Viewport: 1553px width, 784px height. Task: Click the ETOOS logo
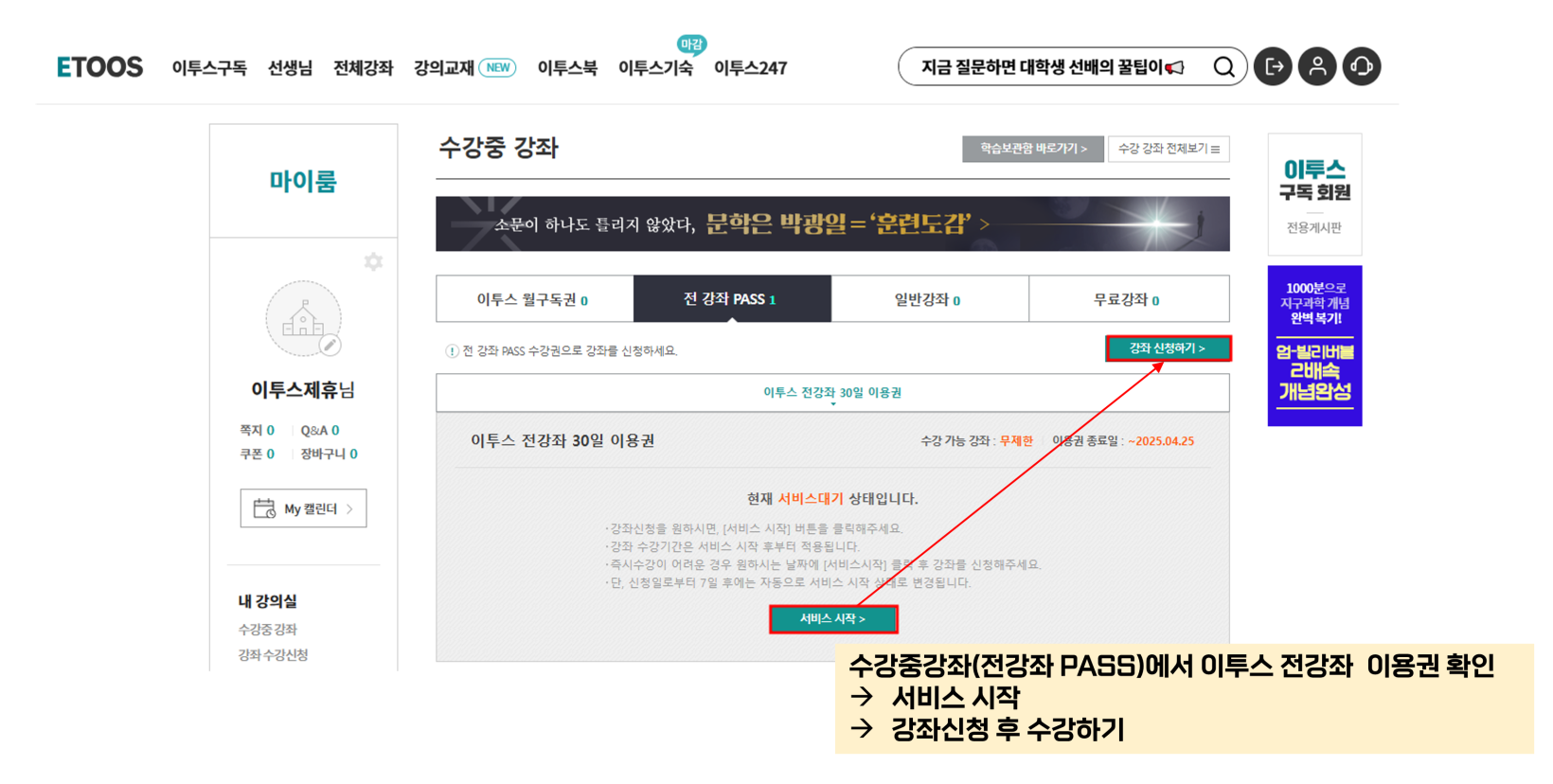point(99,67)
